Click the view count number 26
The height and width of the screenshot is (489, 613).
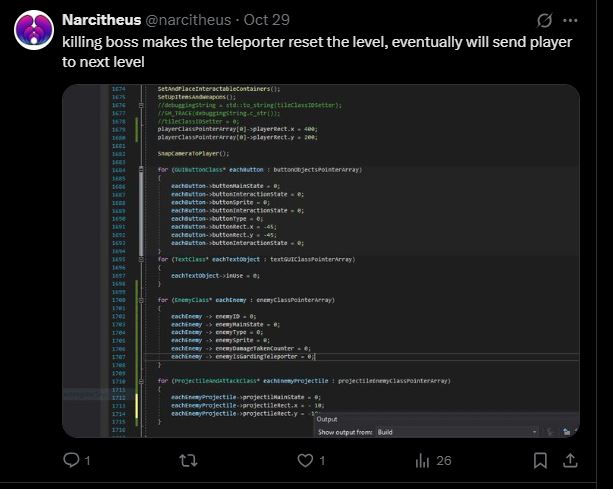(x=444, y=461)
